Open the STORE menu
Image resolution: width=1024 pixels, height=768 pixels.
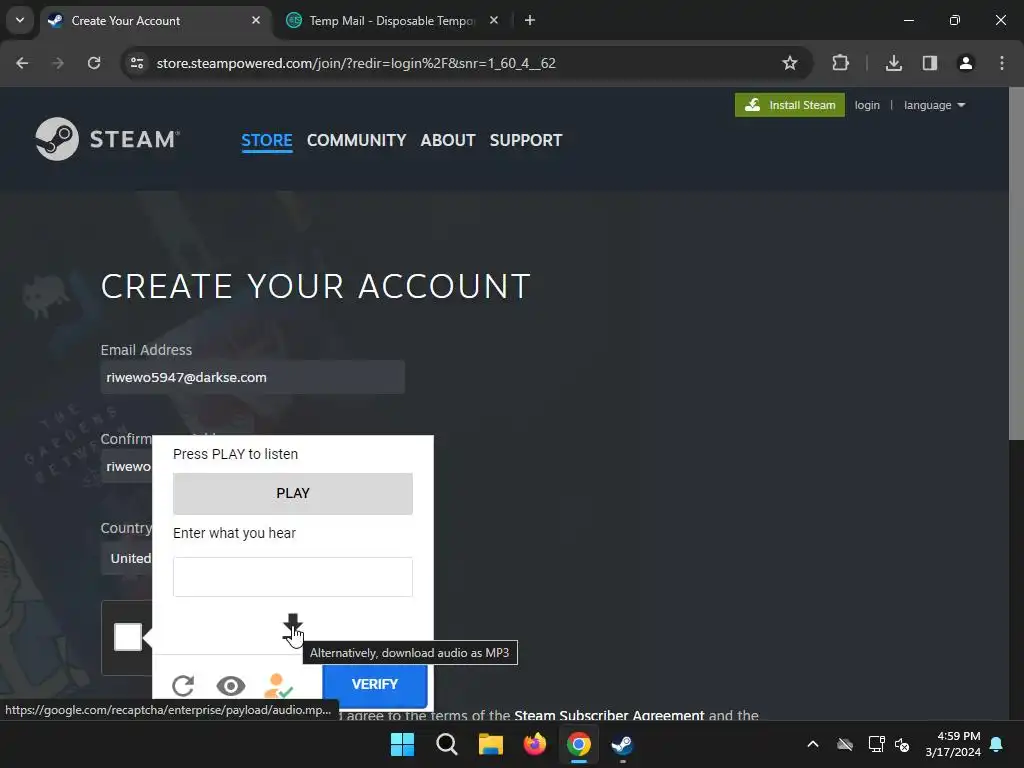click(x=266, y=140)
